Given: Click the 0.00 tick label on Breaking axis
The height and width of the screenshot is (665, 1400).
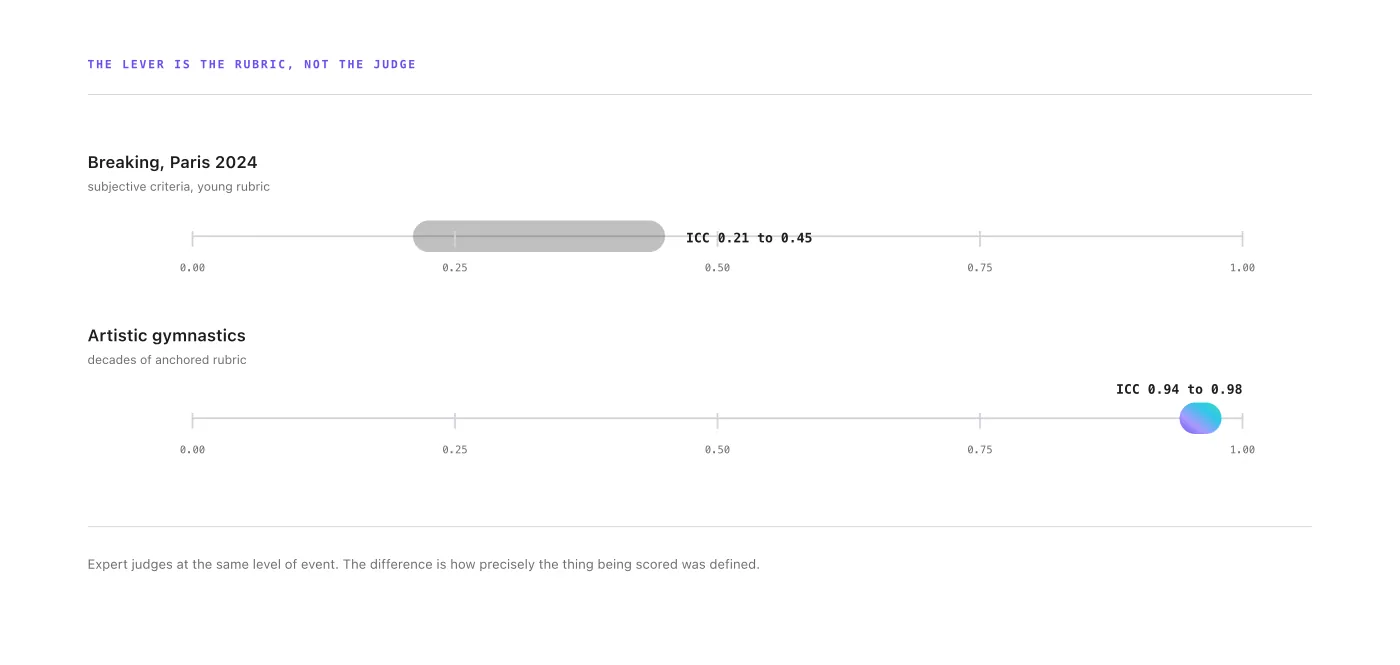Looking at the screenshot, I should coord(192,268).
